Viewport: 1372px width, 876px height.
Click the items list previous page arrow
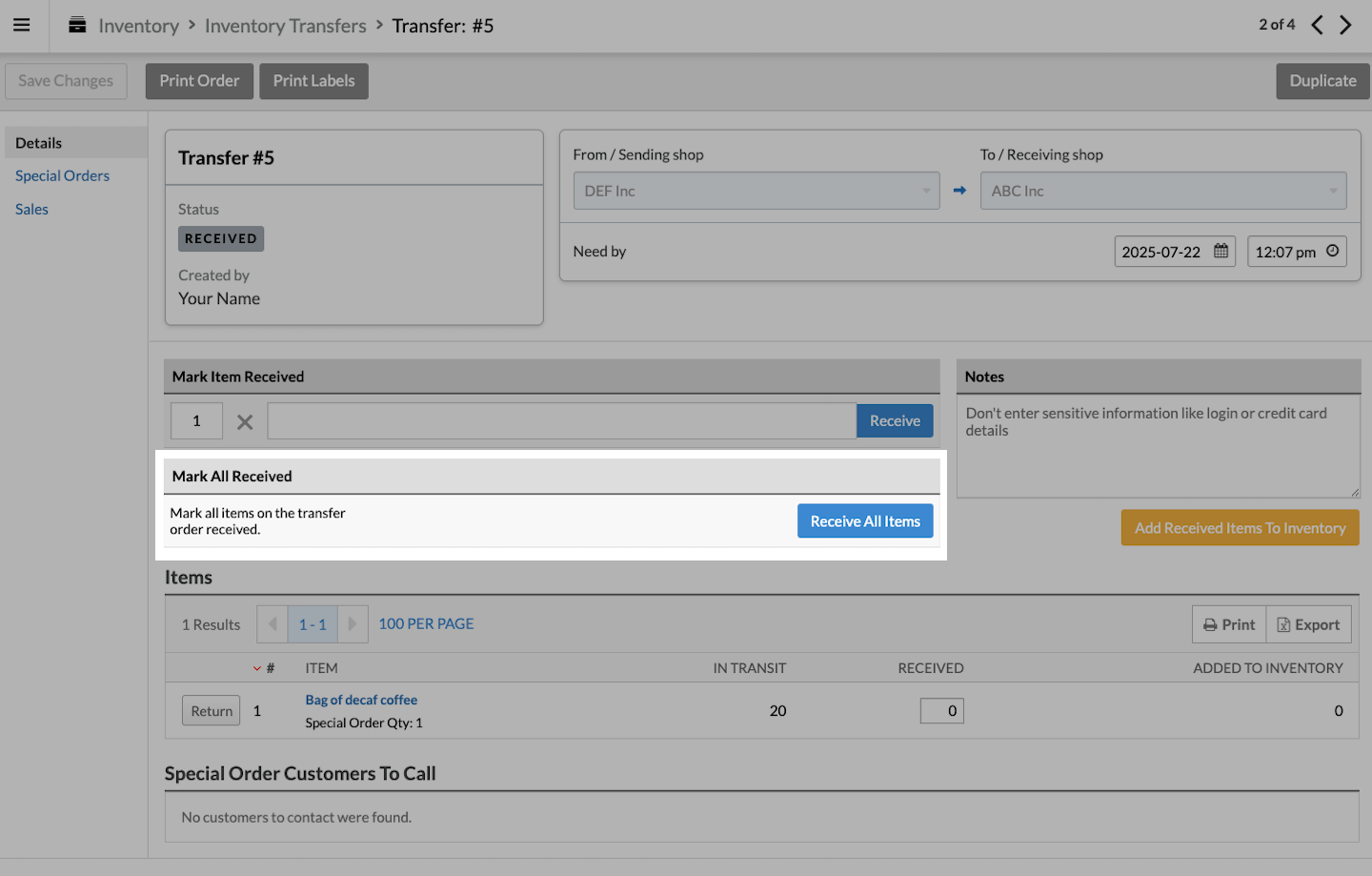tap(272, 624)
